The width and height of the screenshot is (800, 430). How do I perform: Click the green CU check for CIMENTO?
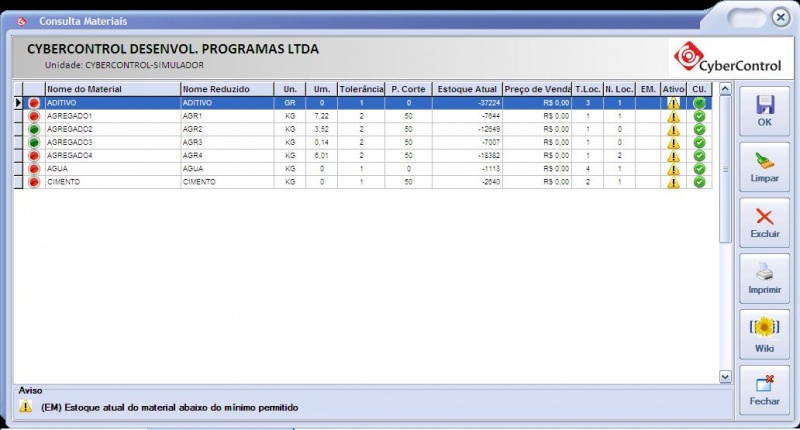(699, 182)
